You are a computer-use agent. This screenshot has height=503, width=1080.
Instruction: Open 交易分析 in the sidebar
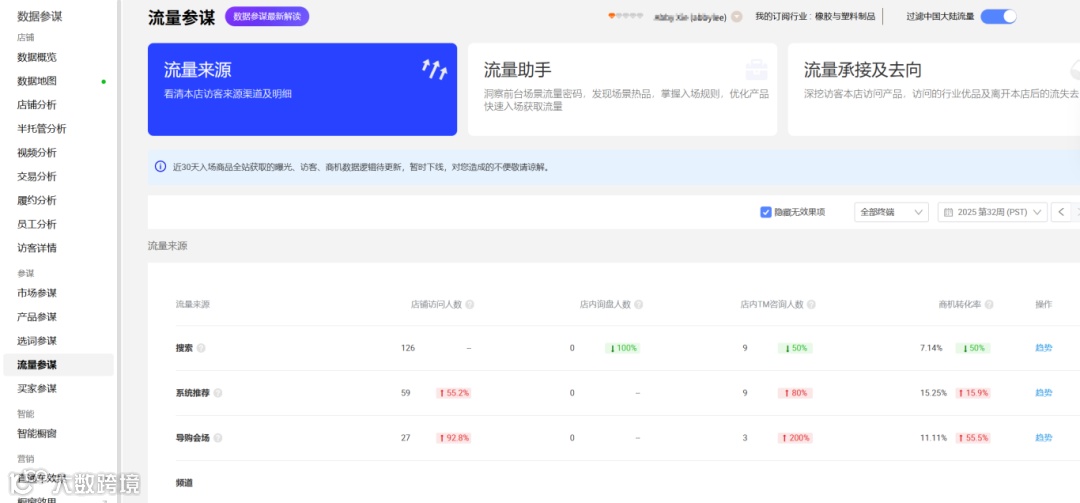coord(37,176)
